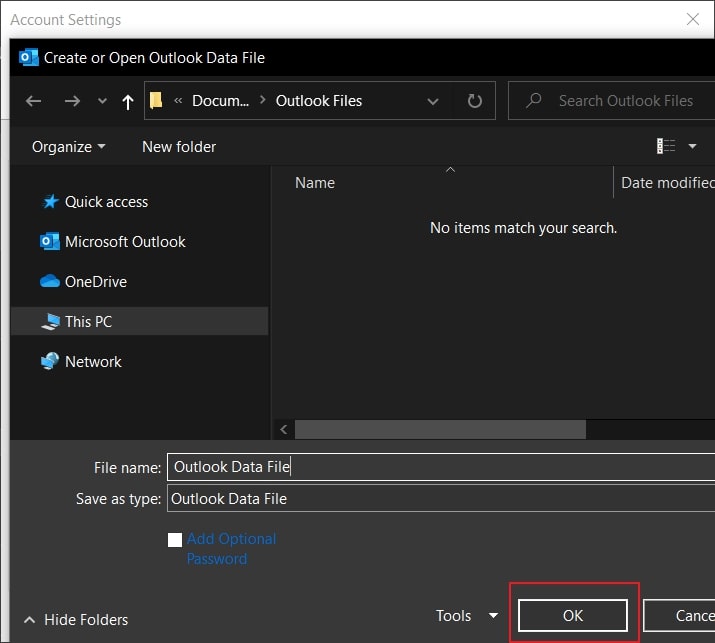Select Docum... in the address path
The width and height of the screenshot is (715, 643).
[220, 100]
